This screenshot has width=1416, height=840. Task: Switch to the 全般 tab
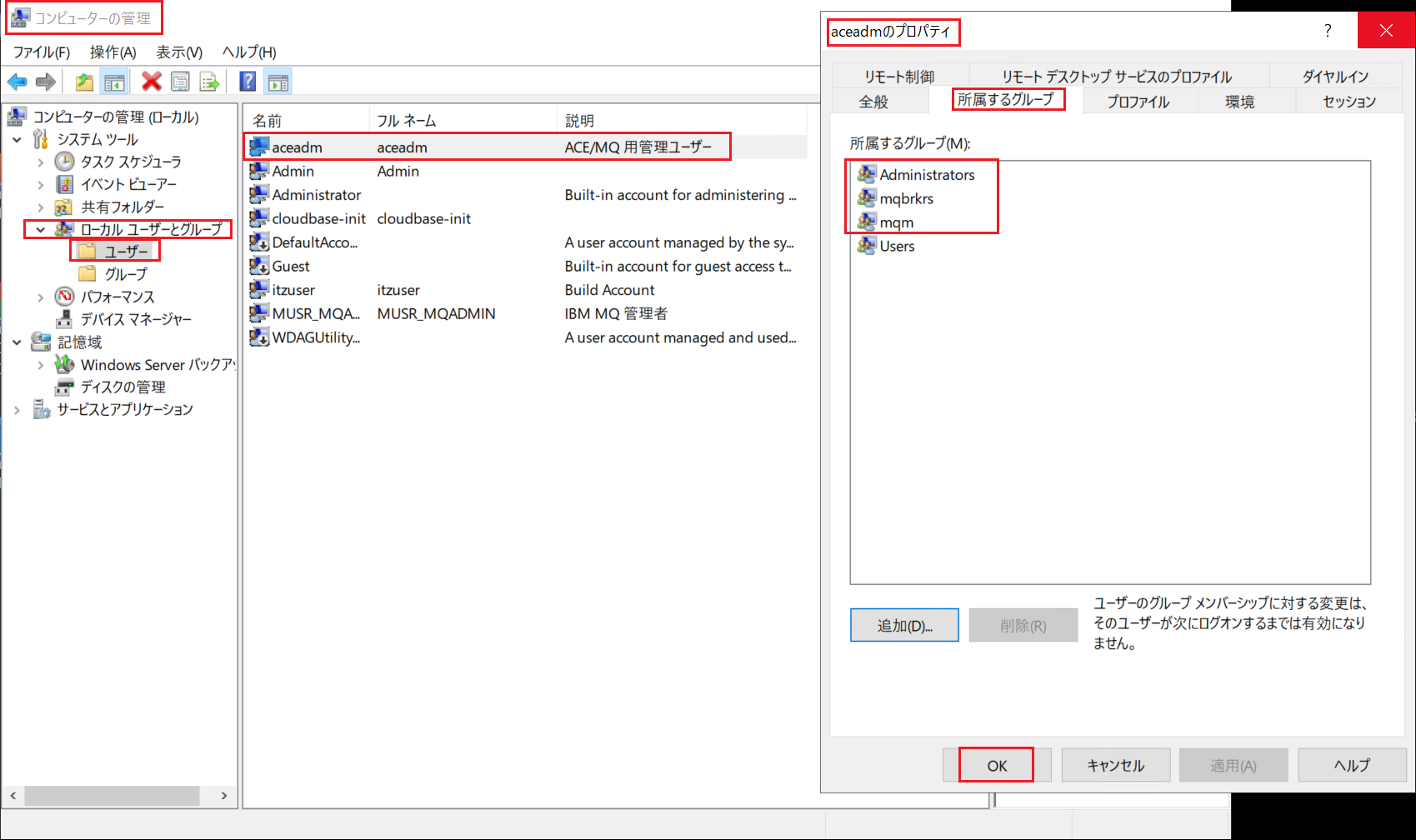coord(873,101)
